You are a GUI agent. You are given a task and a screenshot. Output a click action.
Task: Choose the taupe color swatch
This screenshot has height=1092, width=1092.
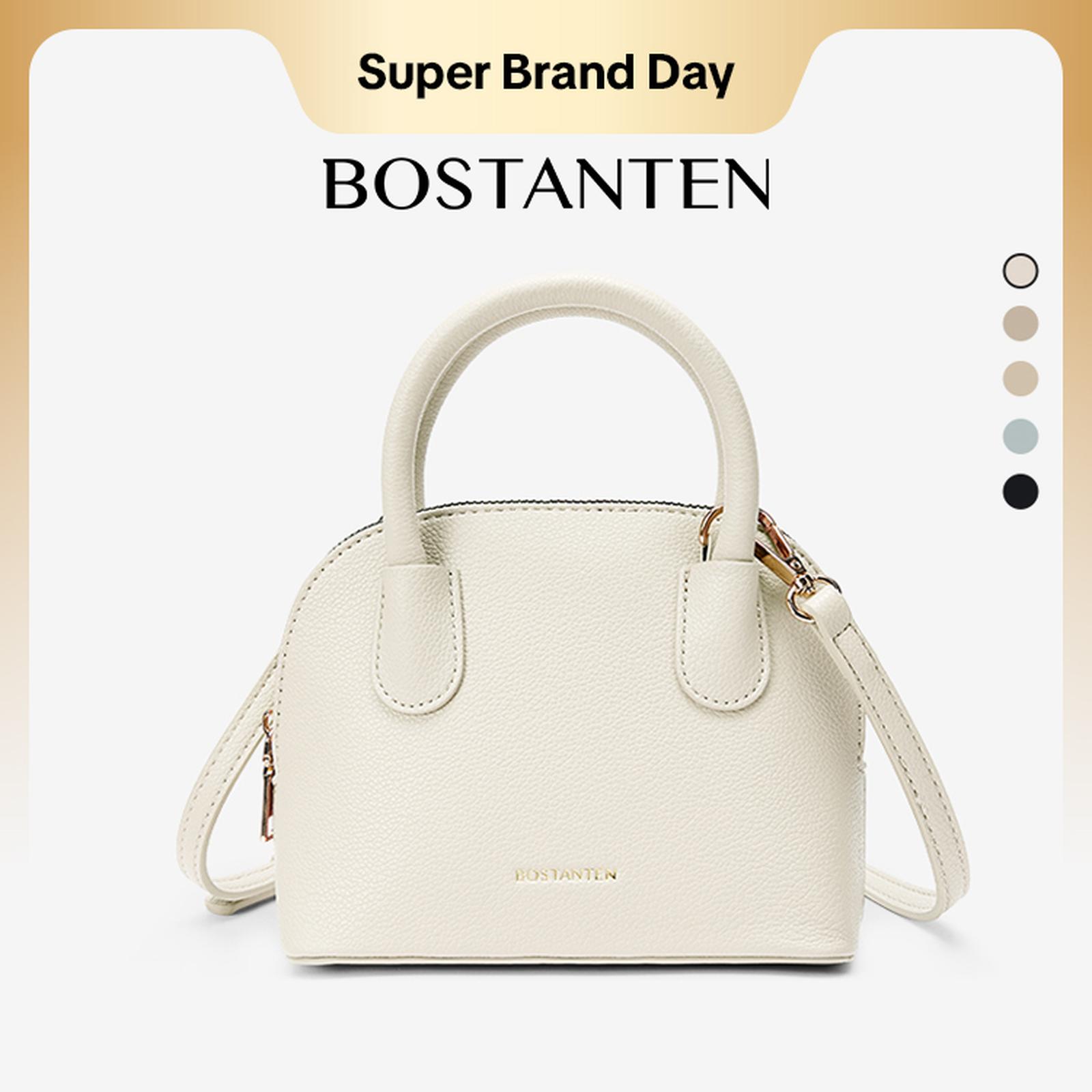pyautogui.click(x=1020, y=323)
